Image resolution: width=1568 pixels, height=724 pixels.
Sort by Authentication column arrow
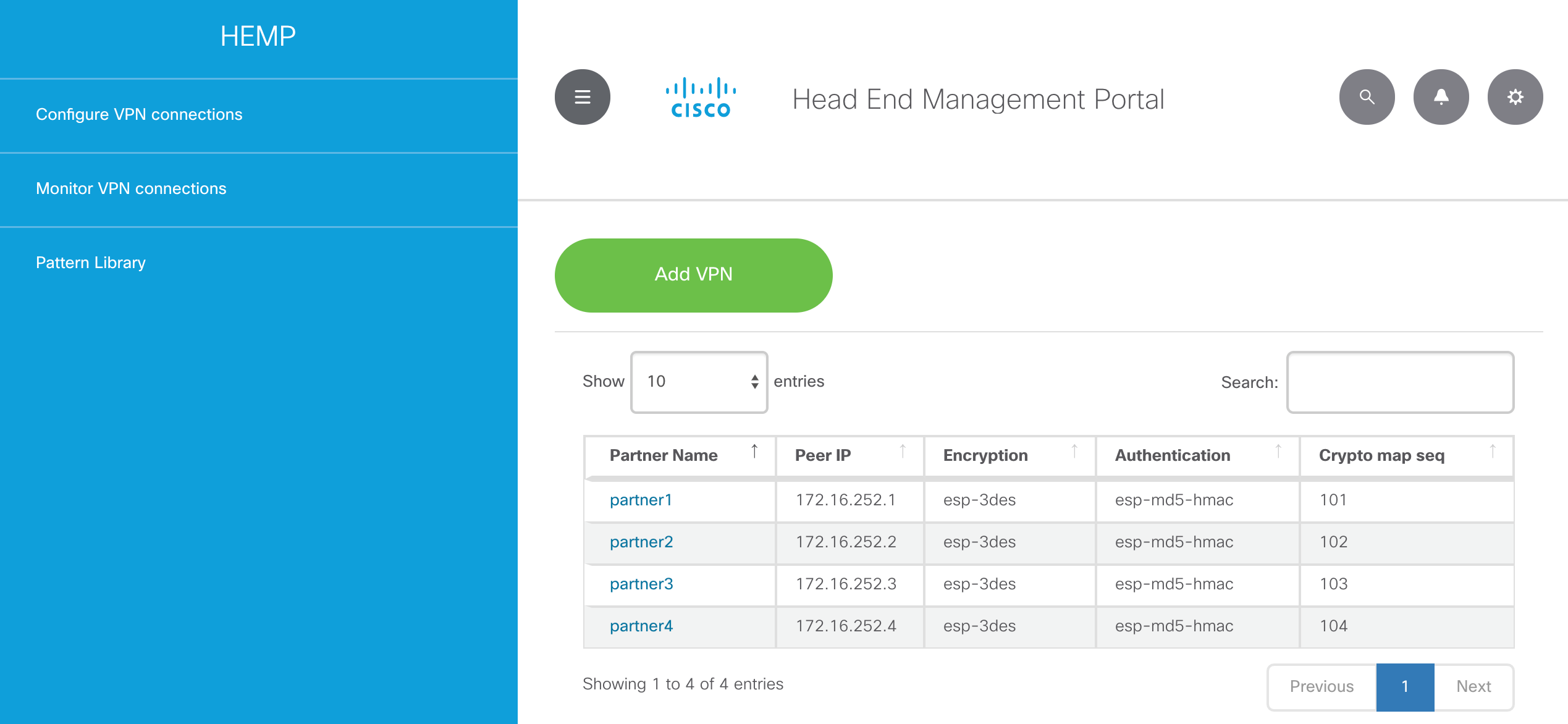pyautogui.click(x=1278, y=452)
